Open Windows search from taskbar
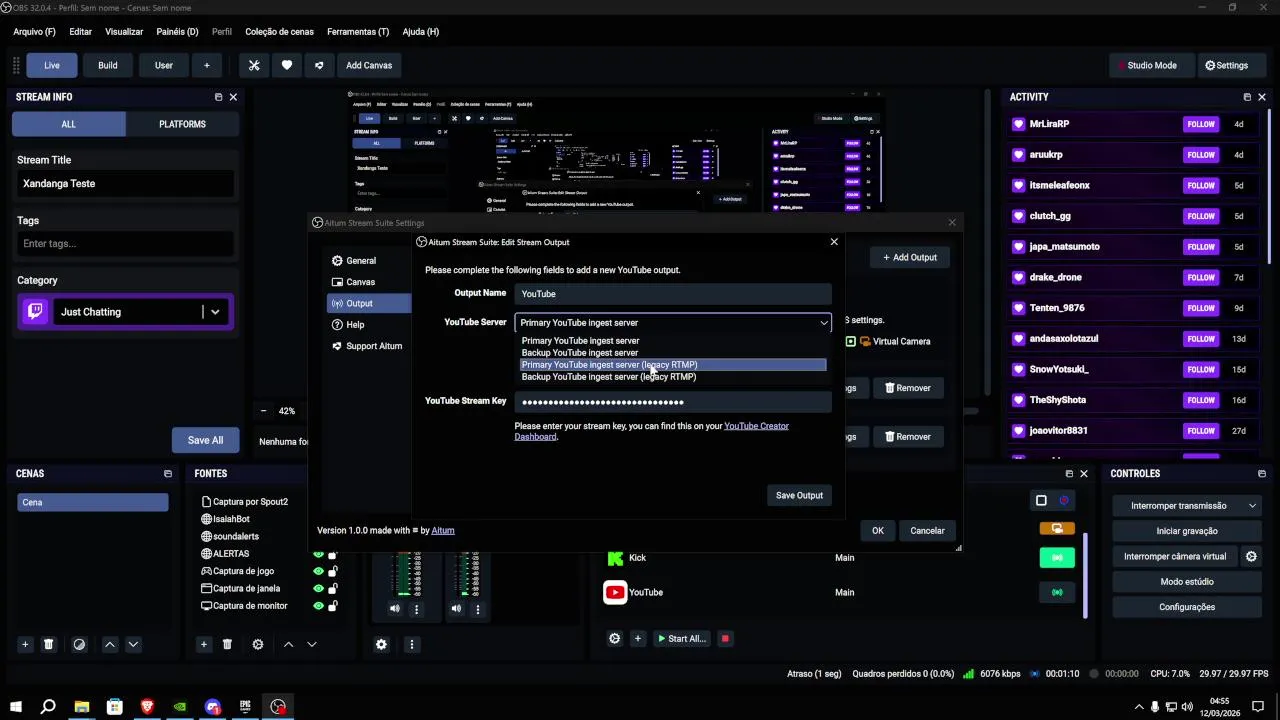Image resolution: width=1280 pixels, height=720 pixels. point(48,707)
